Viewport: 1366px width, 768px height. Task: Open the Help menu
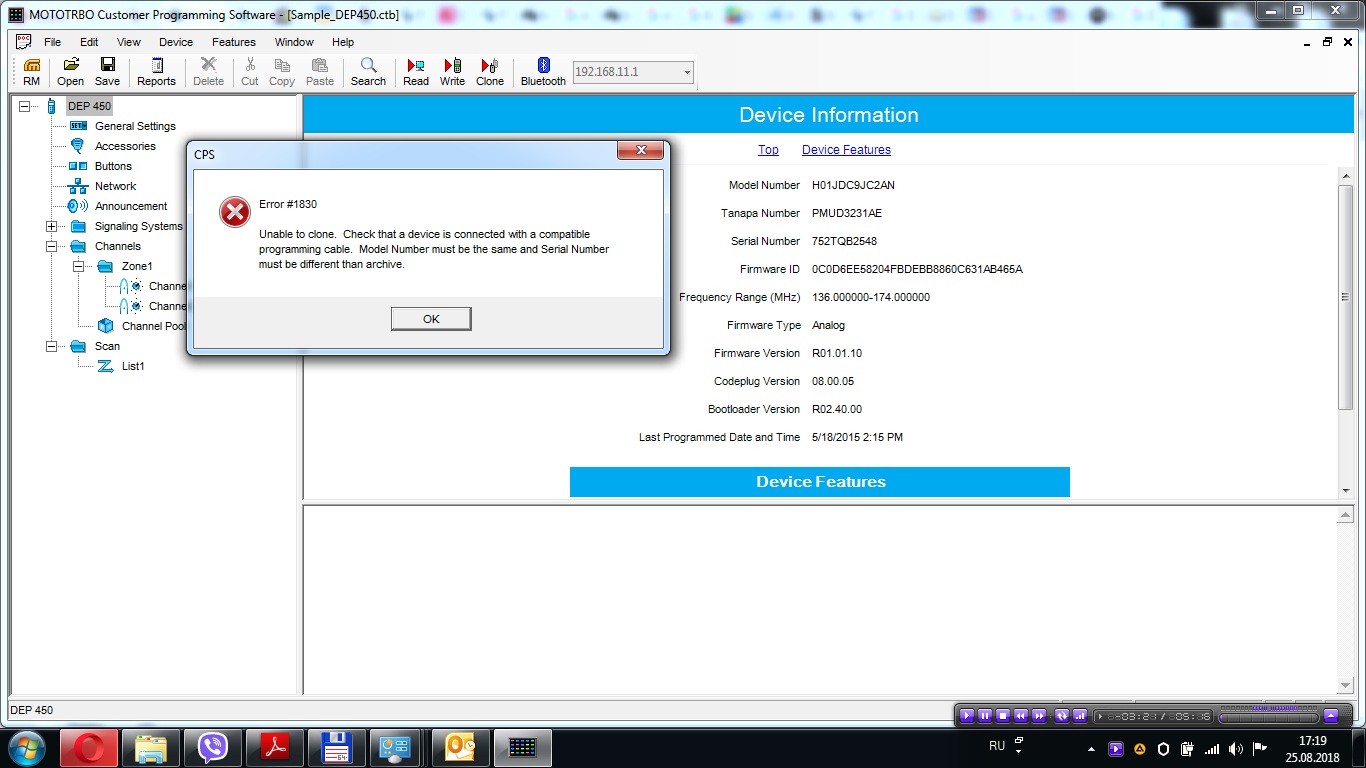(343, 42)
